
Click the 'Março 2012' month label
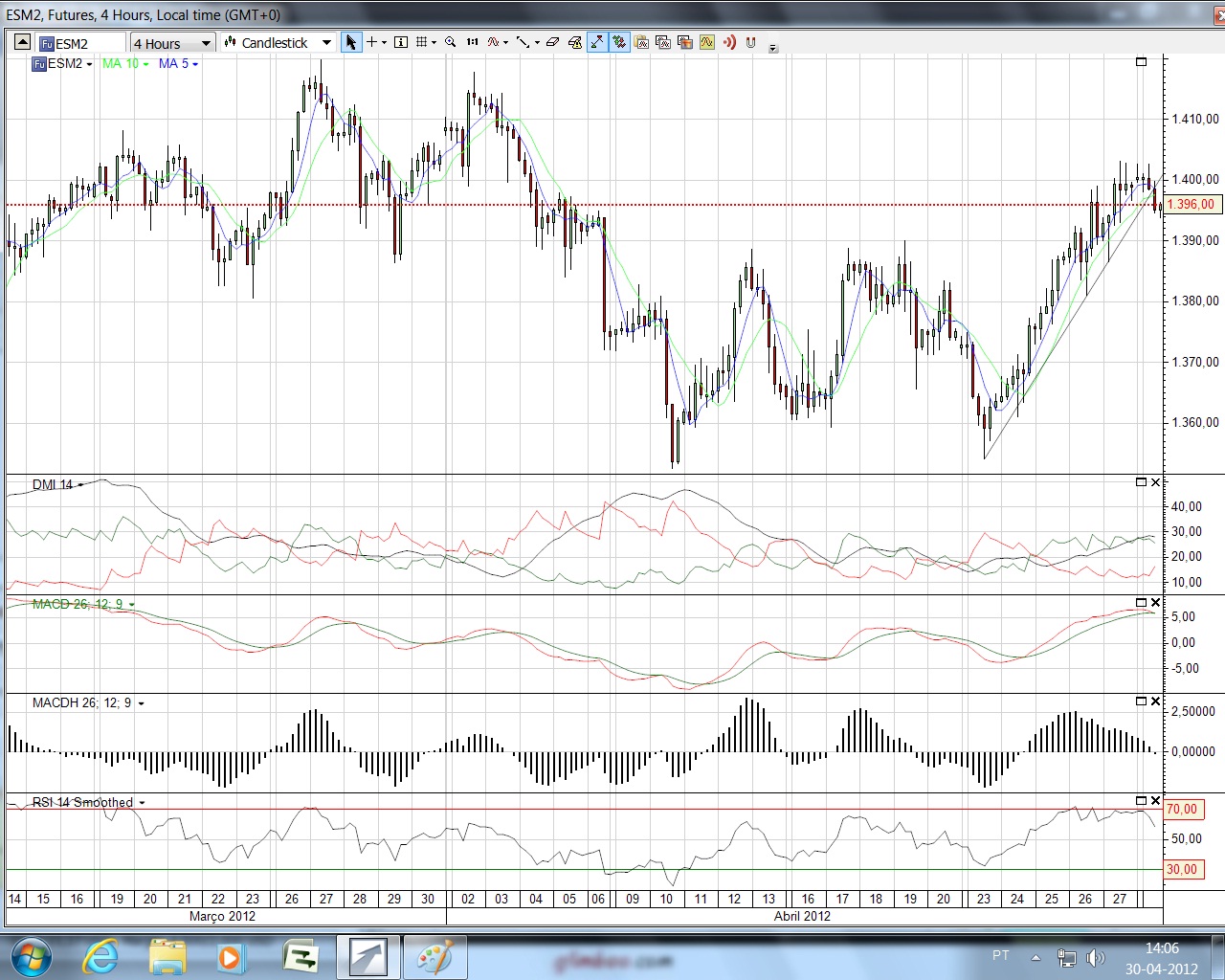click(222, 916)
